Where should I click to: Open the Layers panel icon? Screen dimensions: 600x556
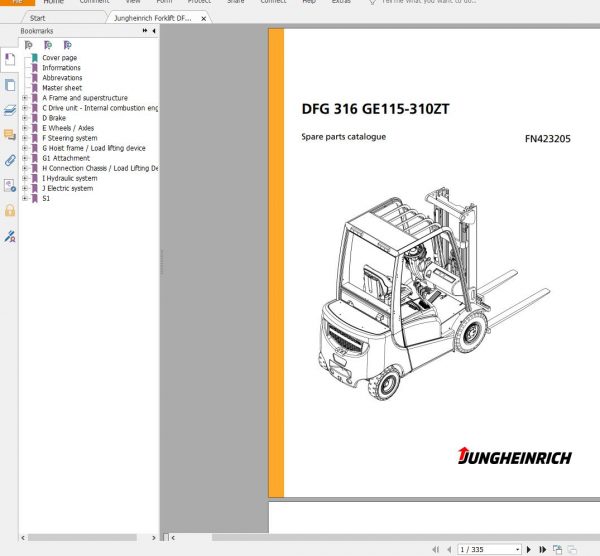9,109
